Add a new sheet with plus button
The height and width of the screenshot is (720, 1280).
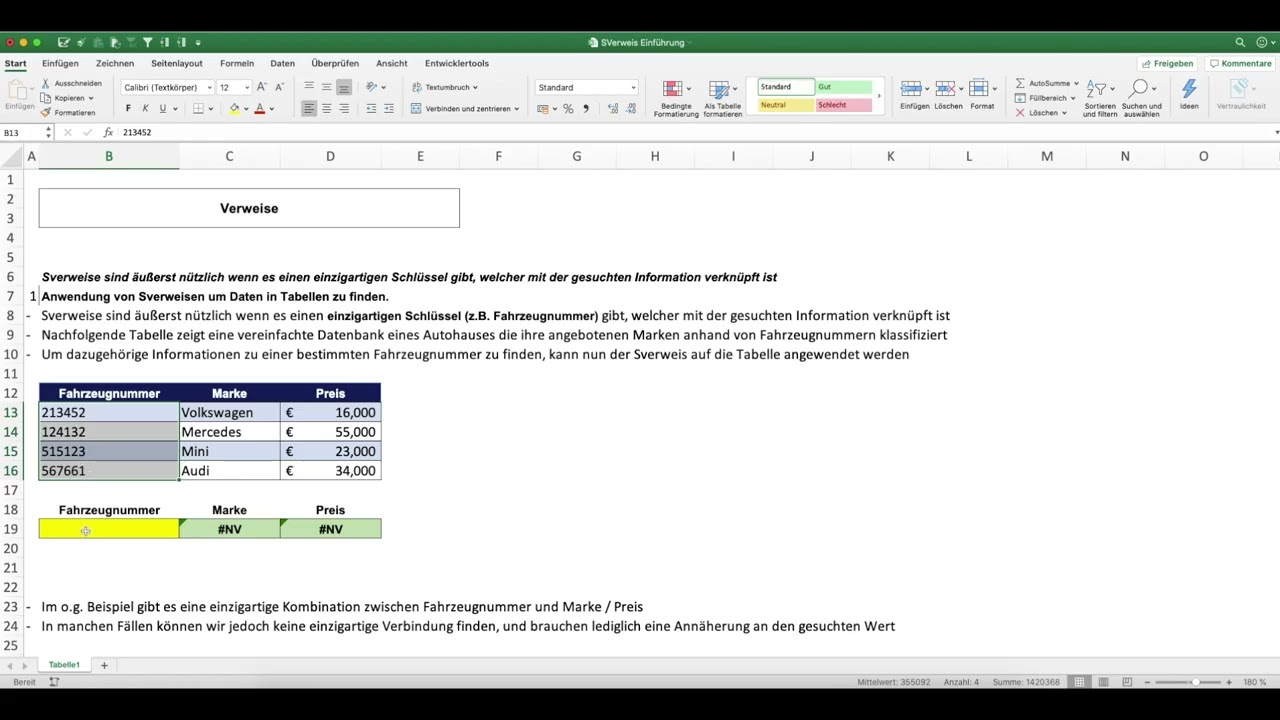click(x=104, y=665)
